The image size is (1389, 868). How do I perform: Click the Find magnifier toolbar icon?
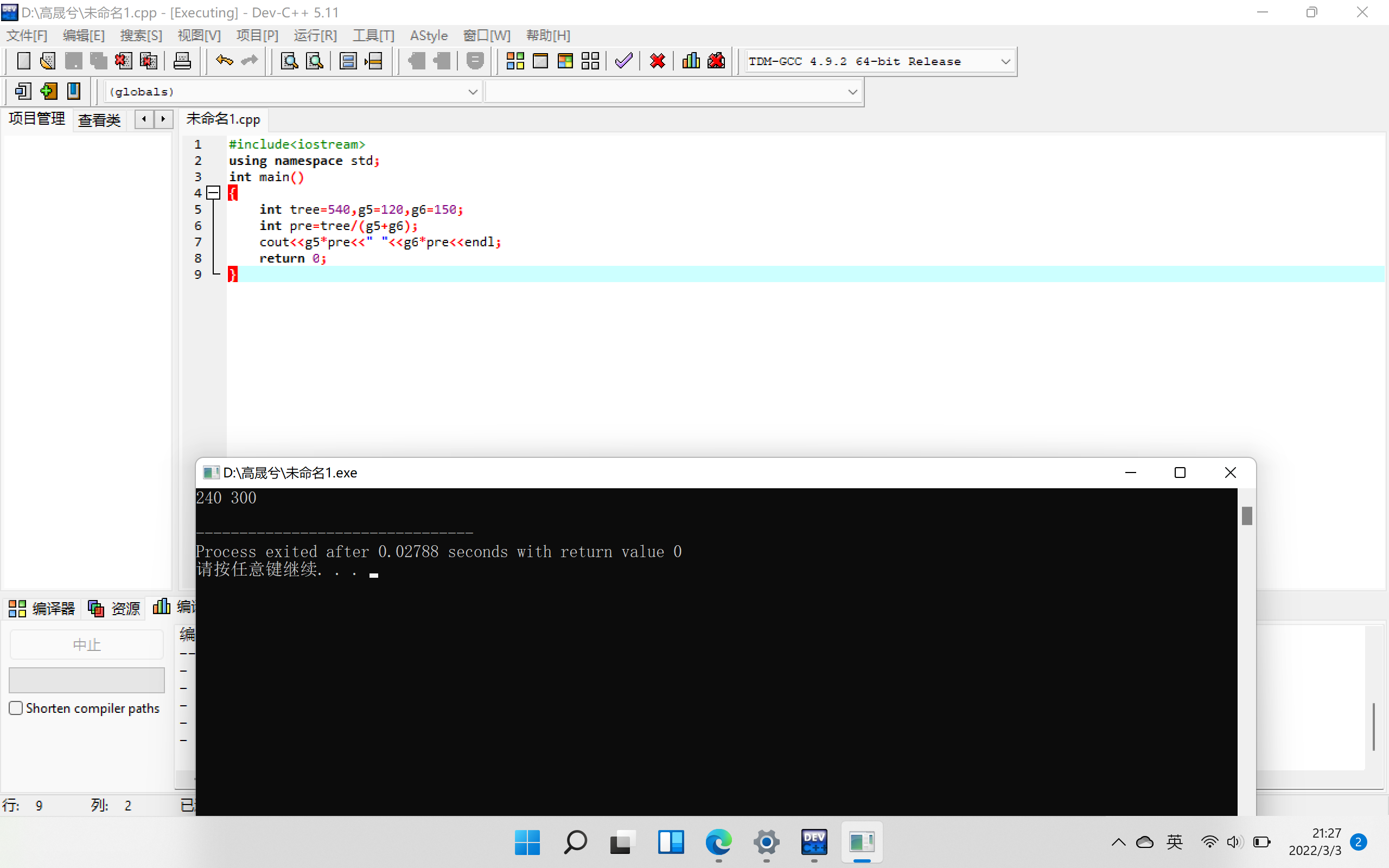click(289, 61)
